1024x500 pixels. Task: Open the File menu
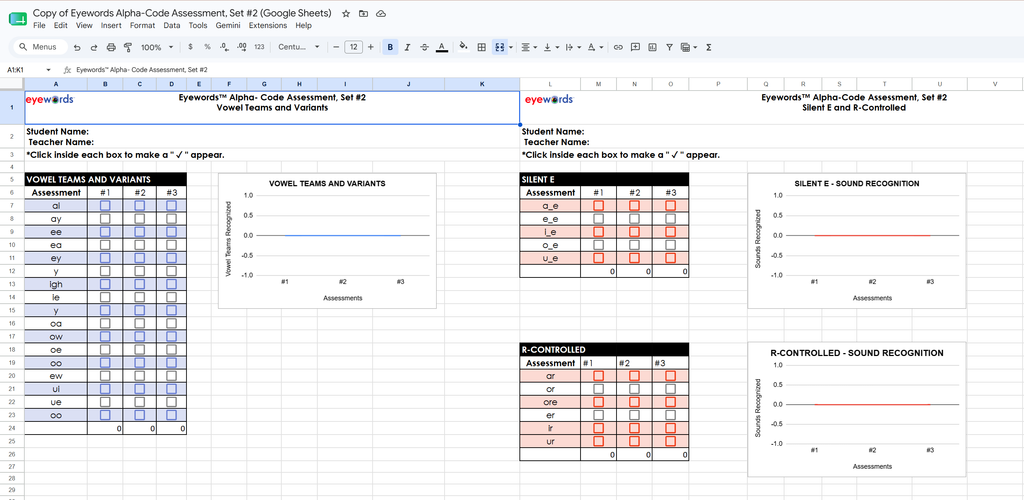39,25
